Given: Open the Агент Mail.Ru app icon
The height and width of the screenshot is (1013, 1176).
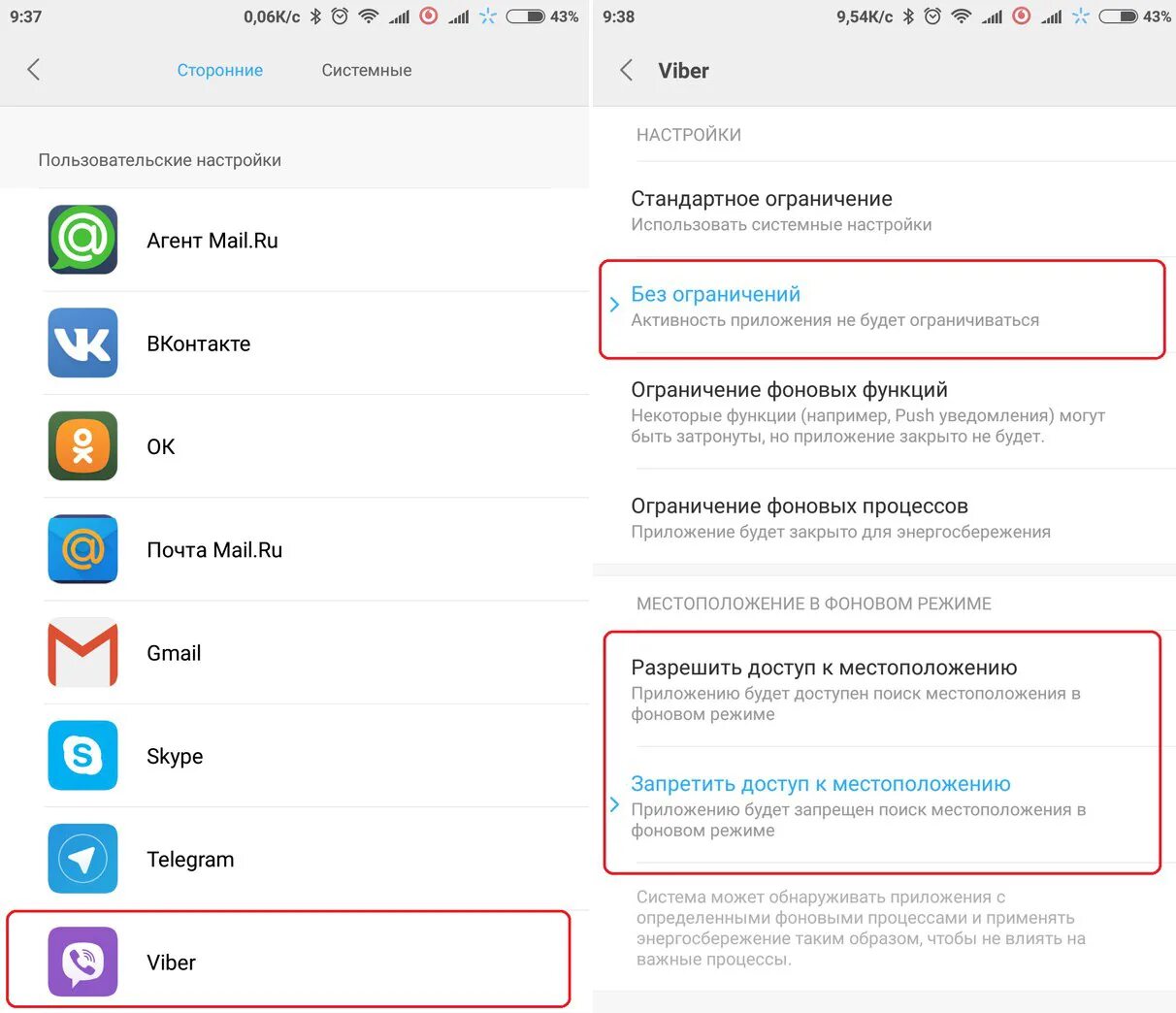Looking at the screenshot, I should (82, 240).
